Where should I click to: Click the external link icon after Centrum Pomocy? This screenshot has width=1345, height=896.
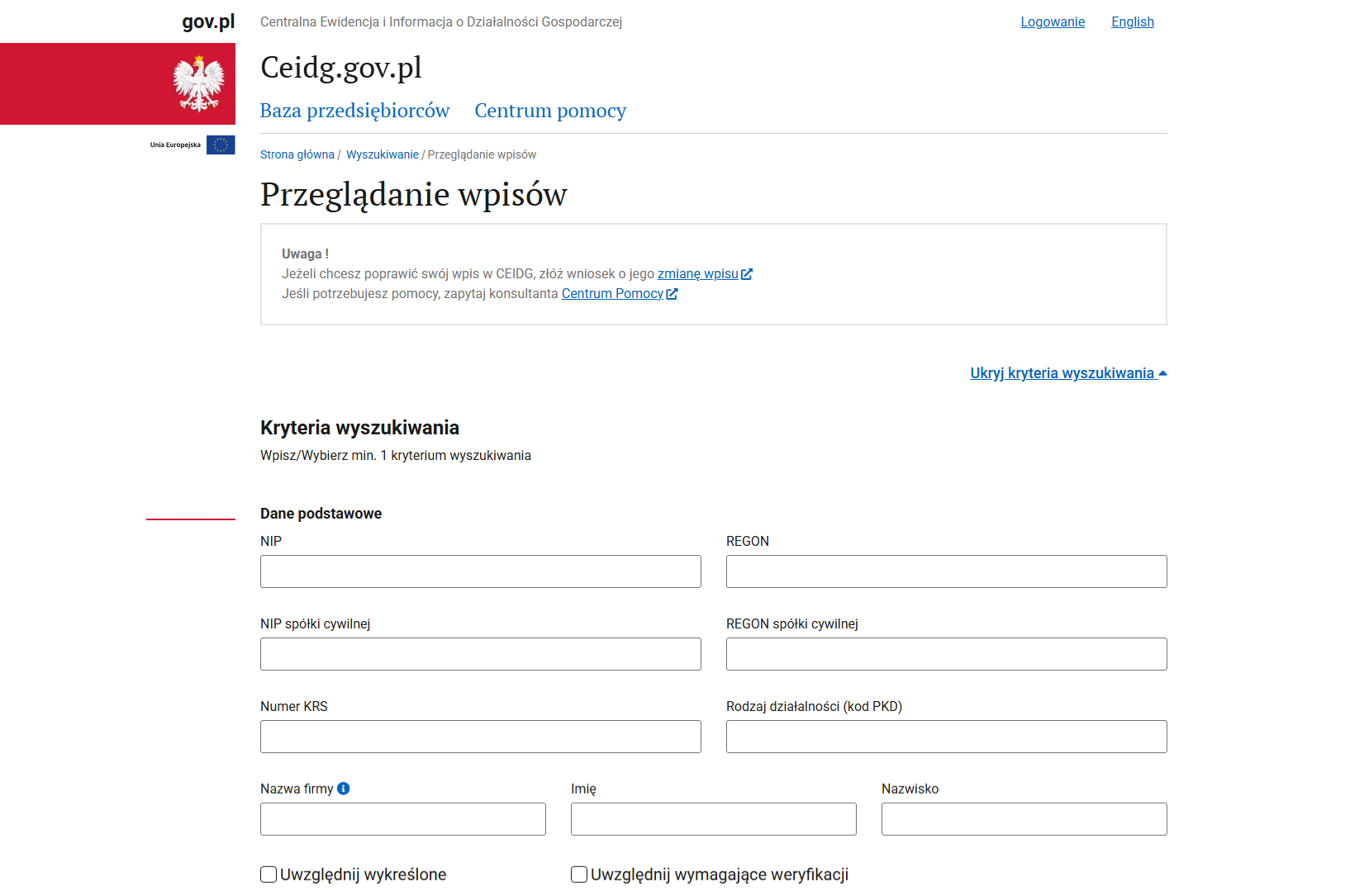[x=672, y=294]
